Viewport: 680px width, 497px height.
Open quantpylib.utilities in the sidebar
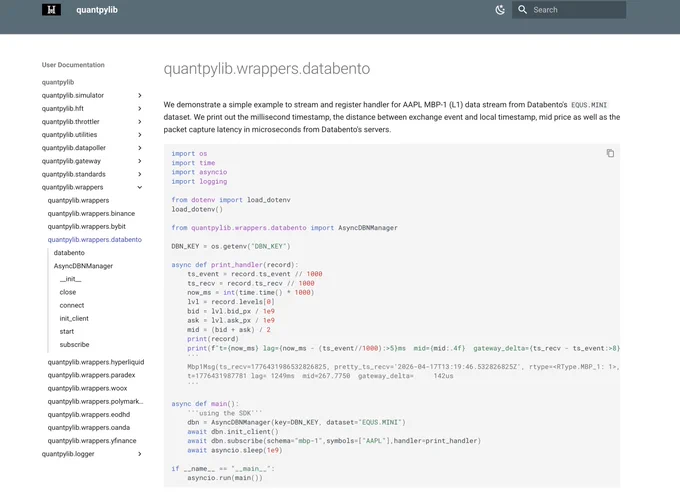[69, 135]
